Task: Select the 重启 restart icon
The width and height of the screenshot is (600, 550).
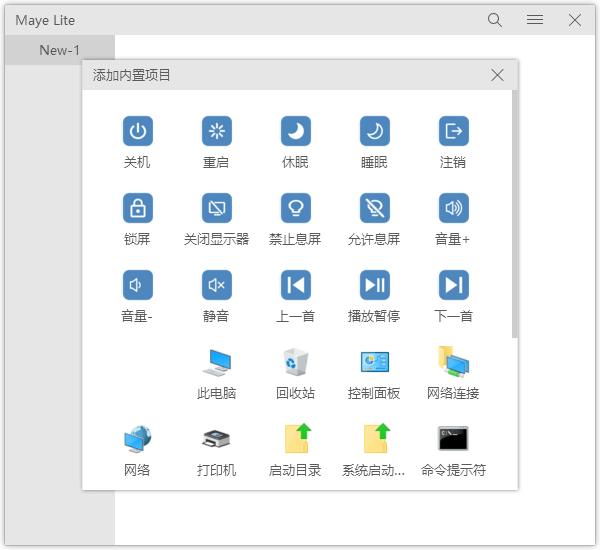Action: (x=216, y=131)
